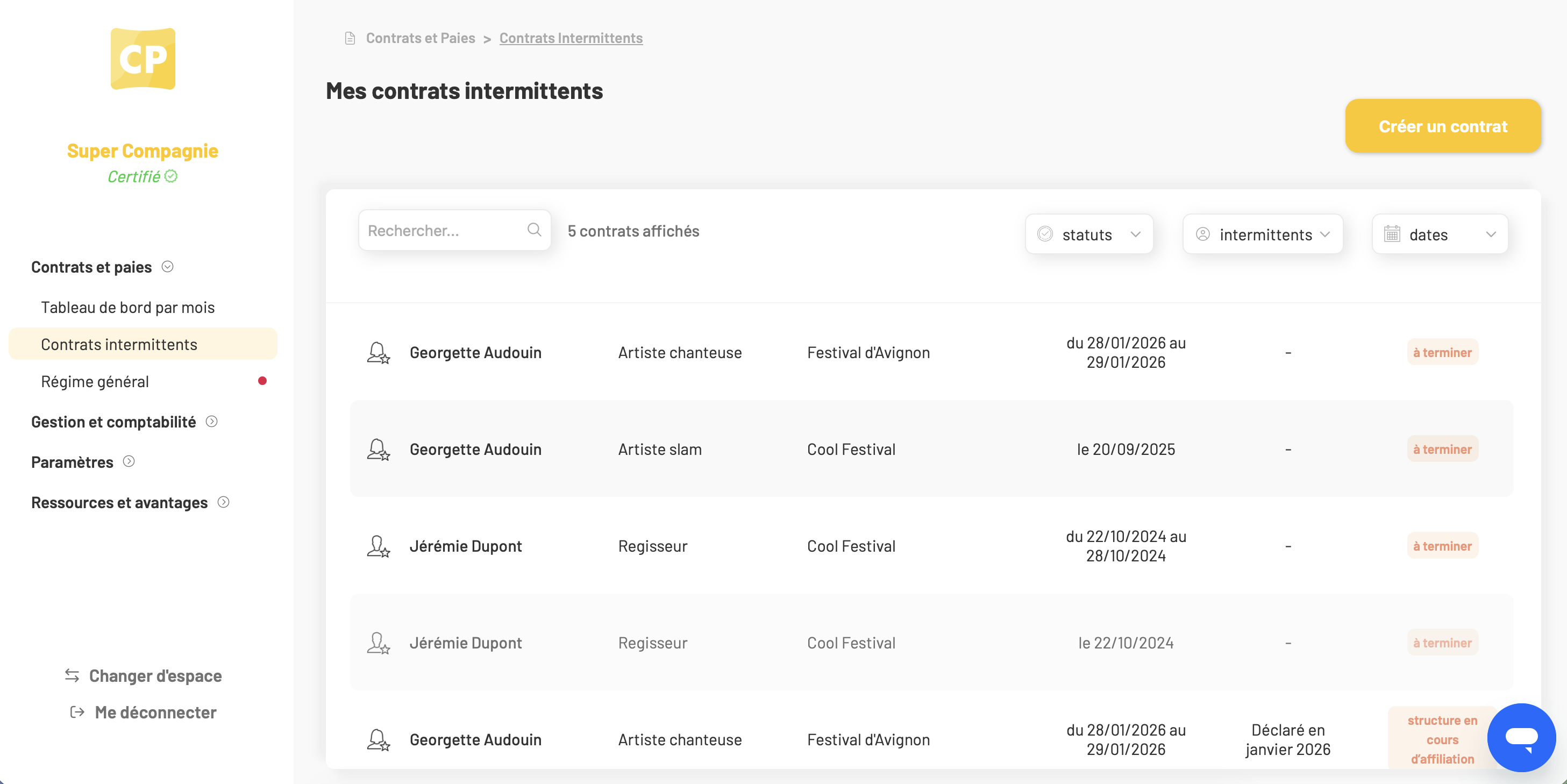The height and width of the screenshot is (784, 1567).
Task: Click Cool Festival in le 20/09/2025 row
Action: pos(851,449)
